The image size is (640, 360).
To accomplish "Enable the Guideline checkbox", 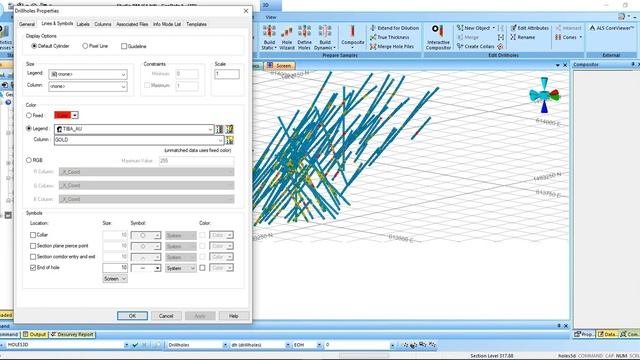I will point(124,47).
